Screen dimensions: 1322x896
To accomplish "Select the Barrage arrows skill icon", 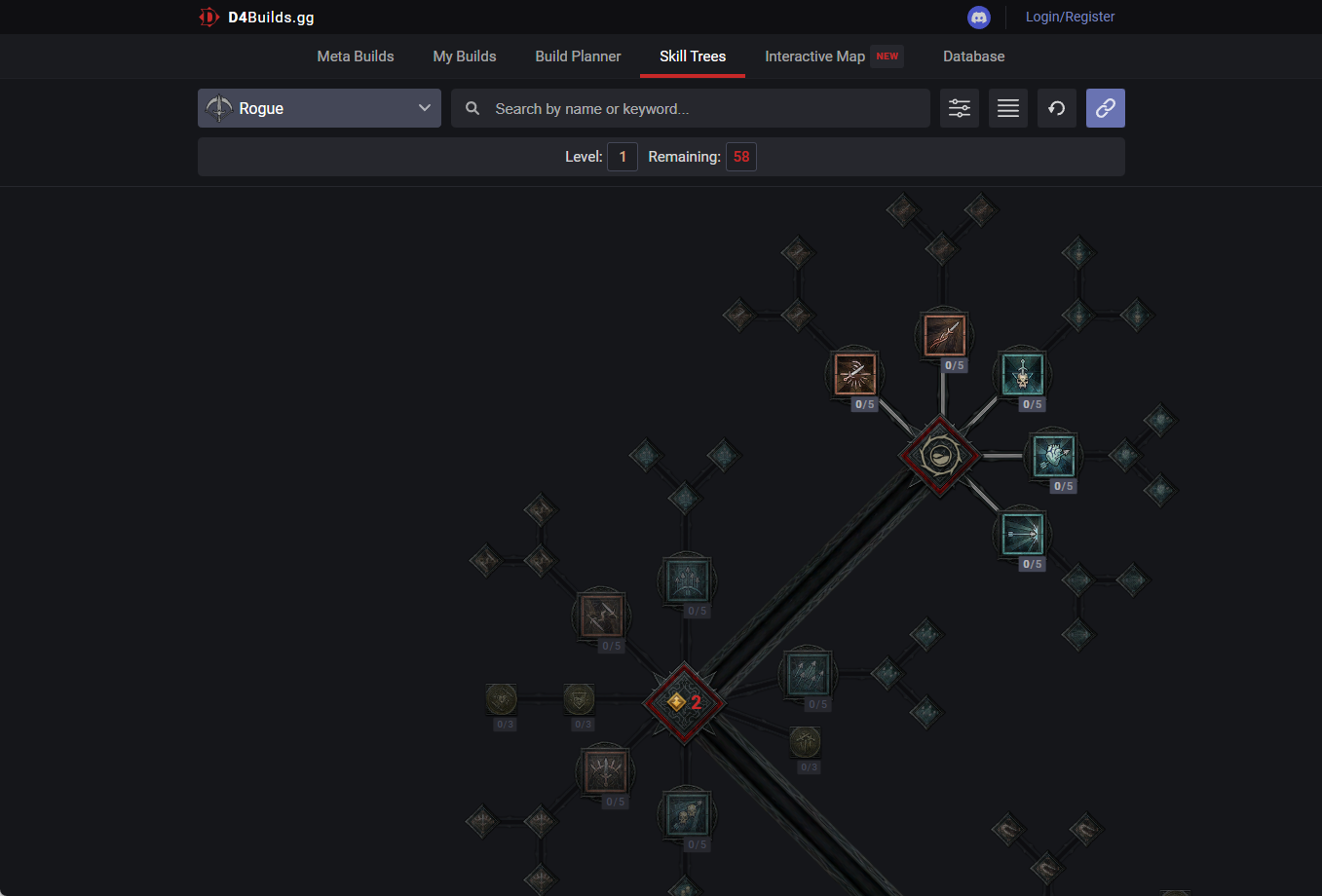I will coord(688,580).
